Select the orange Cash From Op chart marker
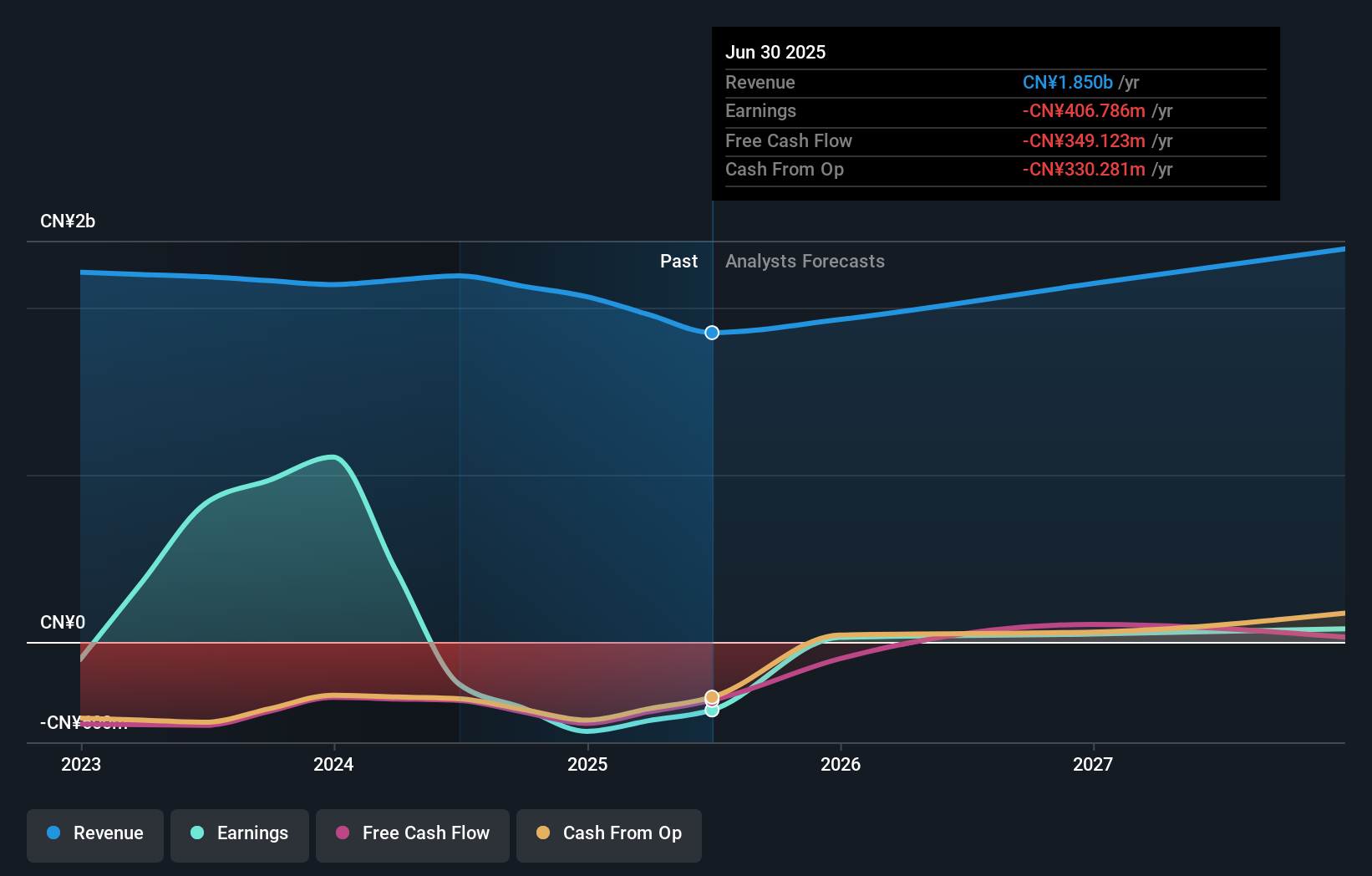The width and height of the screenshot is (1372, 876). click(x=711, y=695)
